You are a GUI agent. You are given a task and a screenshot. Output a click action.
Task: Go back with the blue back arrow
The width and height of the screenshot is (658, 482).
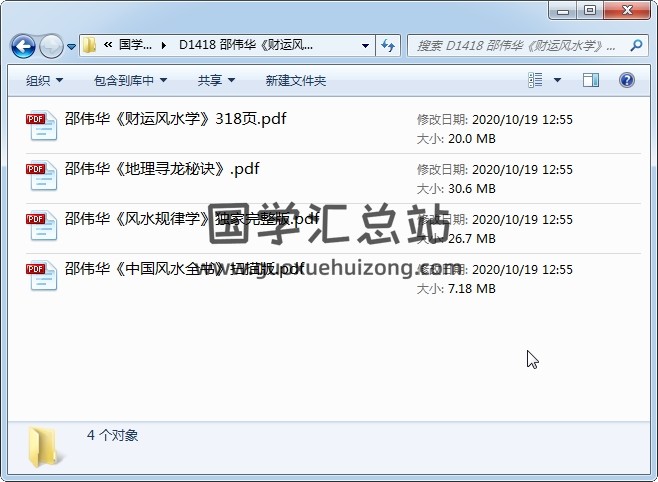click(23, 46)
